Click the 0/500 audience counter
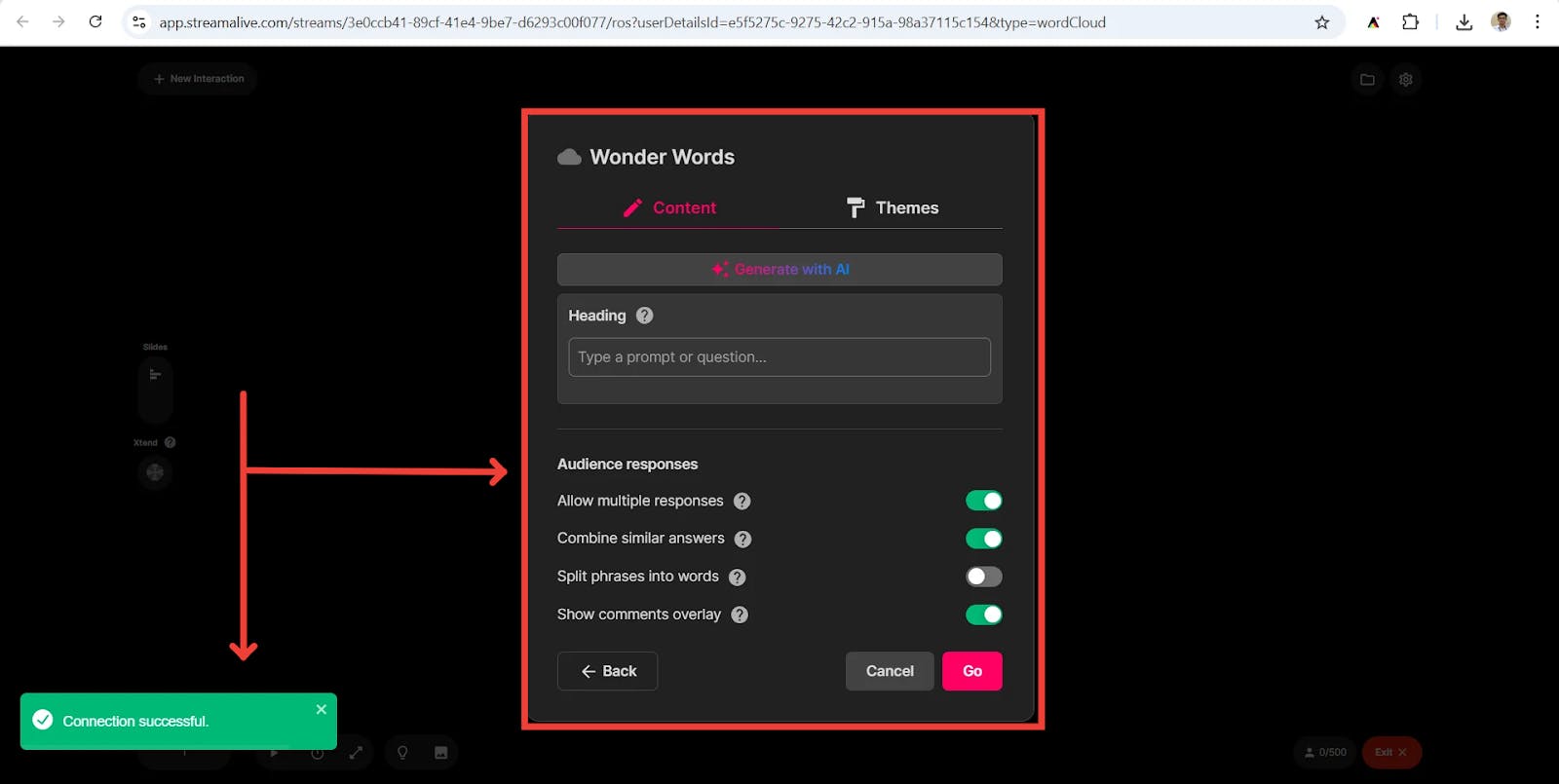This screenshot has width=1559, height=784. pos(1325,753)
